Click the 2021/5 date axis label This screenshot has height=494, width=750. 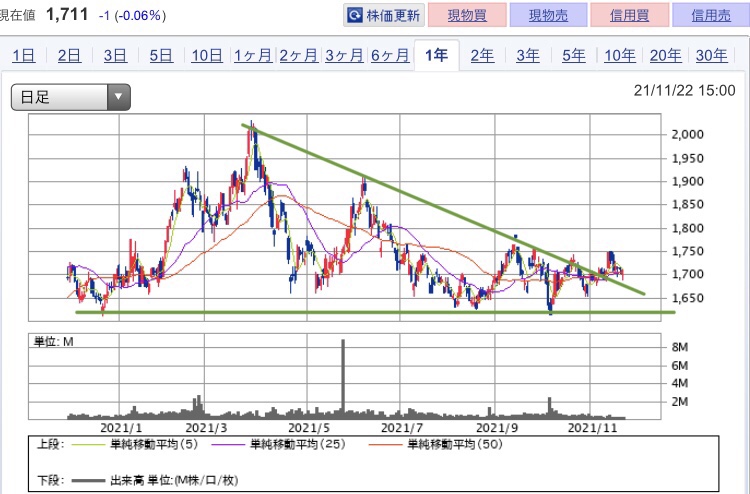point(309,427)
